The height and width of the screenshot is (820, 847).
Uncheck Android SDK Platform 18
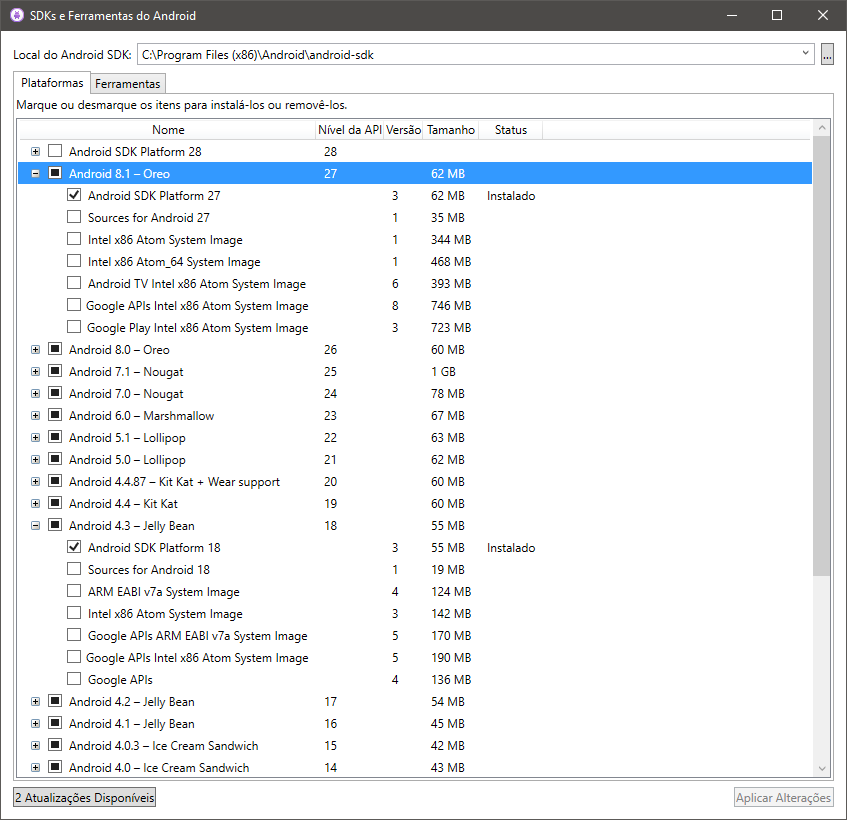pos(74,547)
